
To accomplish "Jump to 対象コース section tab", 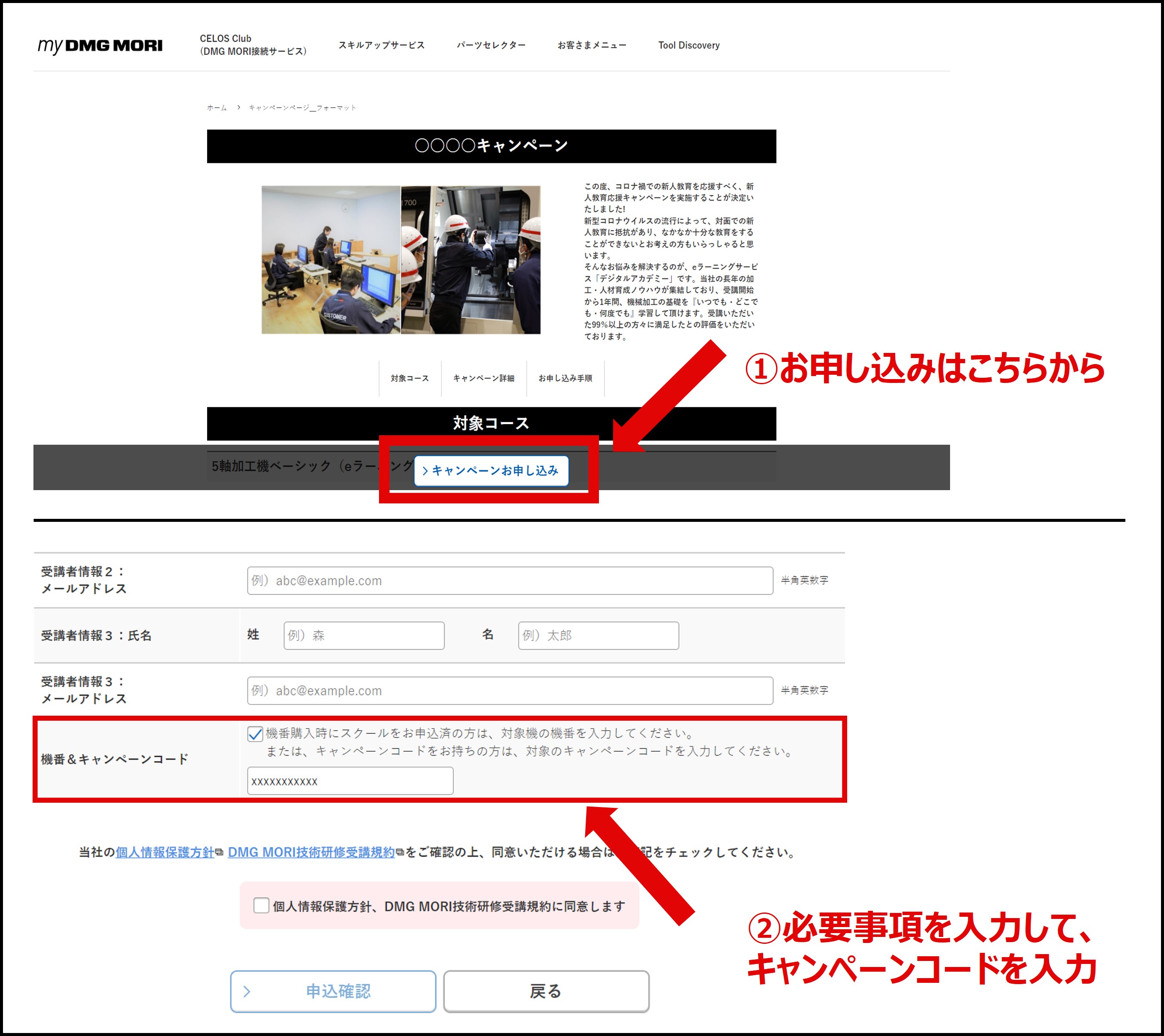I will [x=409, y=378].
